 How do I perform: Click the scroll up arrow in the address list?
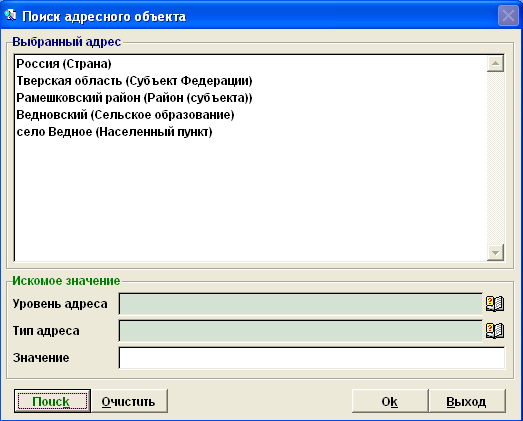[x=495, y=64]
